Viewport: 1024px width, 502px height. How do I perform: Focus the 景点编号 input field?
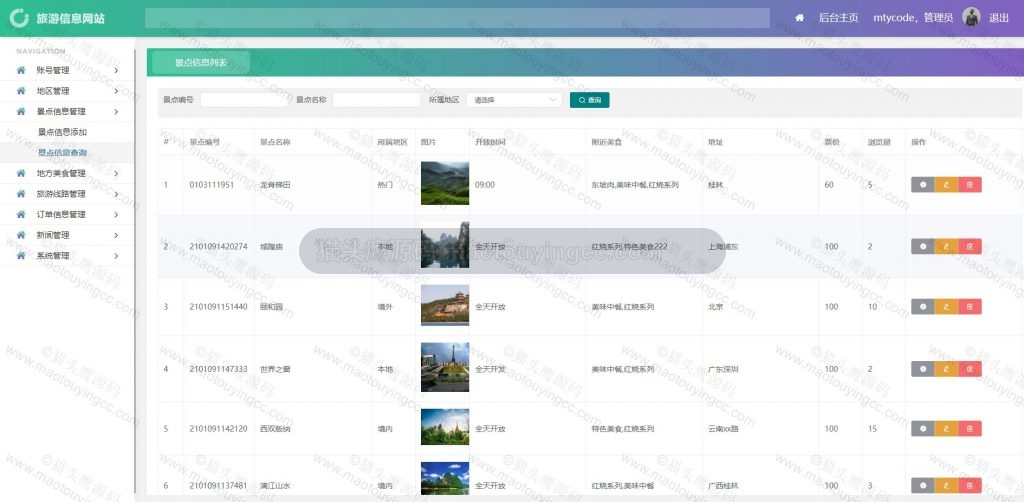click(244, 100)
